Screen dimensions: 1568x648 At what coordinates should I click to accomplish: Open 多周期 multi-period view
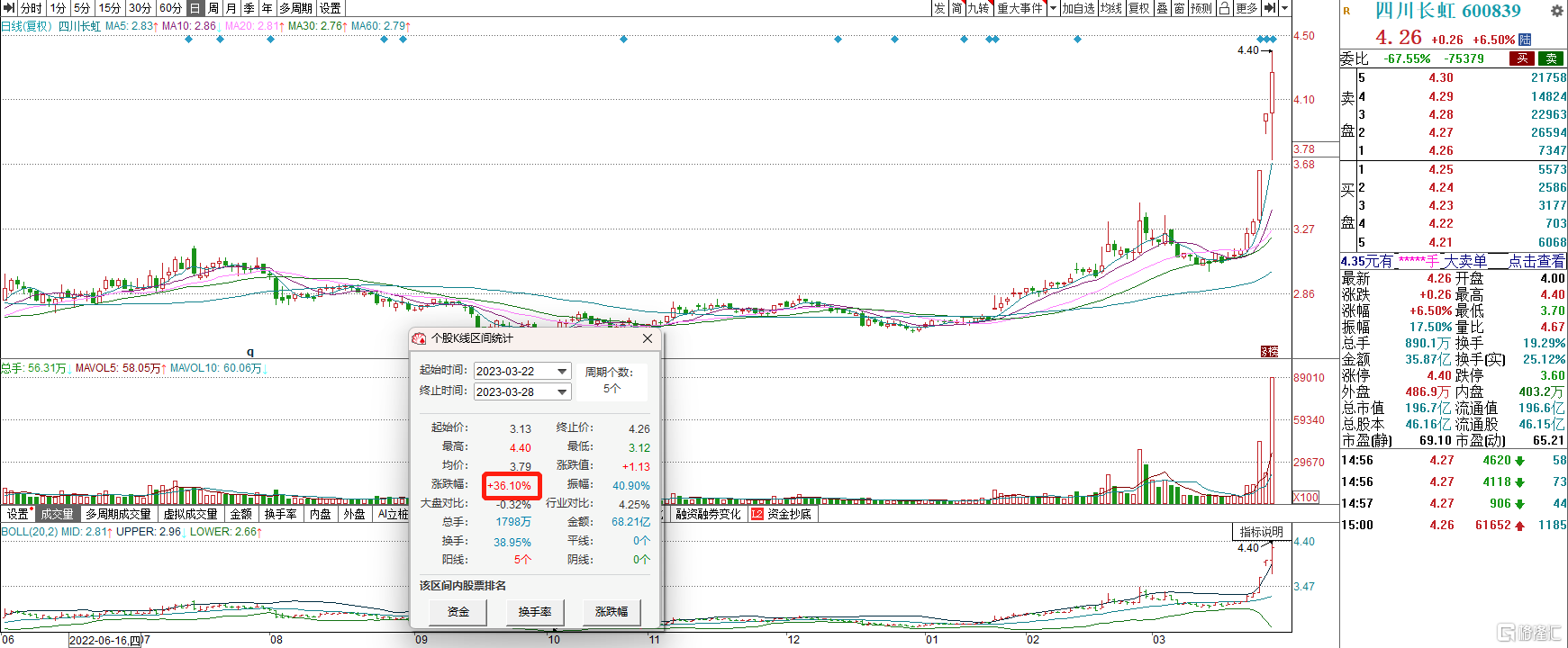[x=296, y=8]
